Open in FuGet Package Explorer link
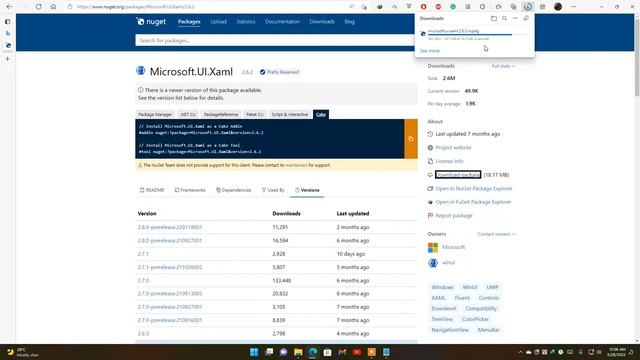640x360 pixels. pyautogui.click(x=473, y=202)
